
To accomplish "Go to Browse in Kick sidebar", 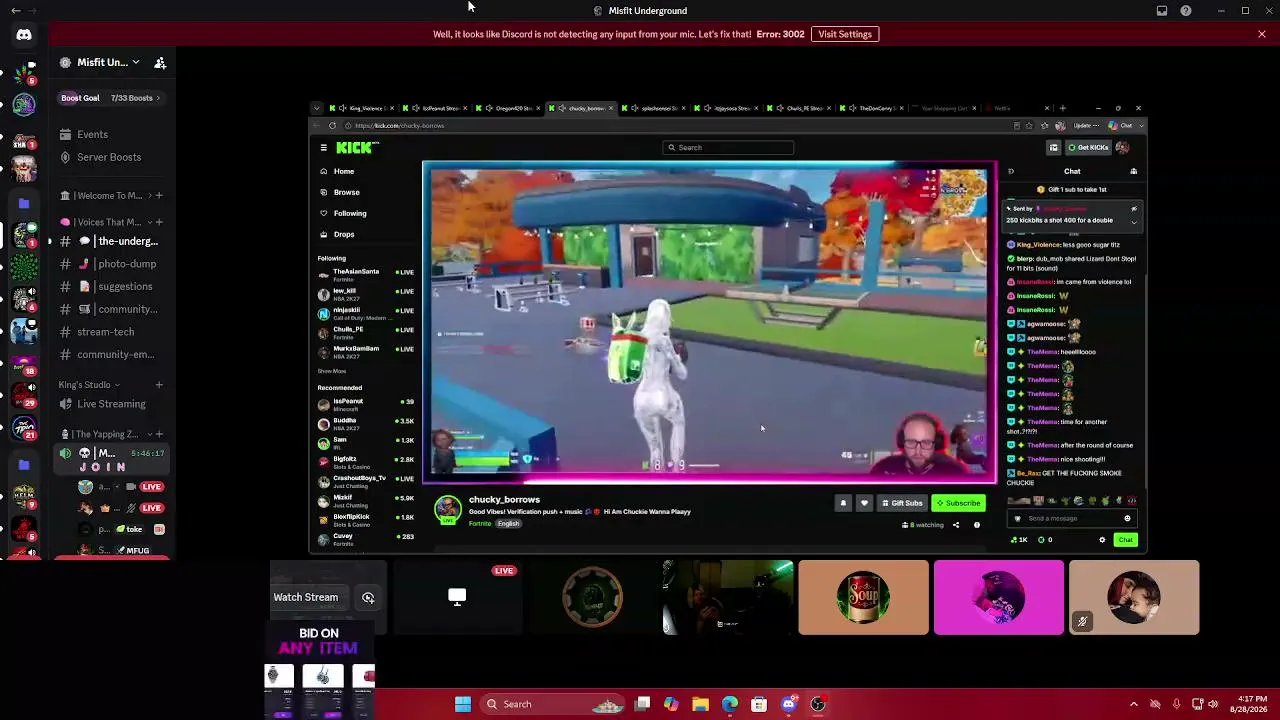I will coord(346,192).
